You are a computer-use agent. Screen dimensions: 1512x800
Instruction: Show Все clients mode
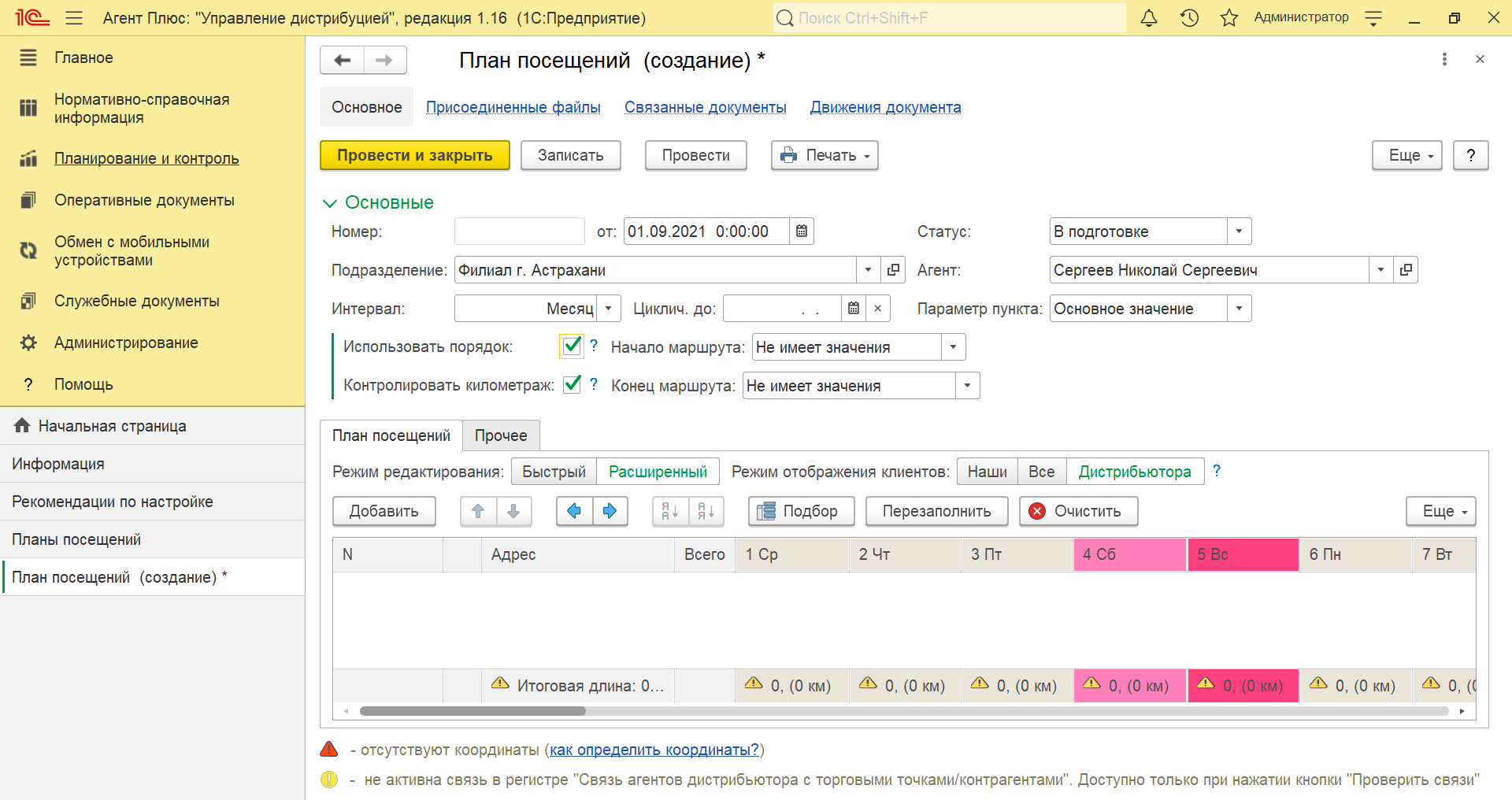tap(1041, 472)
